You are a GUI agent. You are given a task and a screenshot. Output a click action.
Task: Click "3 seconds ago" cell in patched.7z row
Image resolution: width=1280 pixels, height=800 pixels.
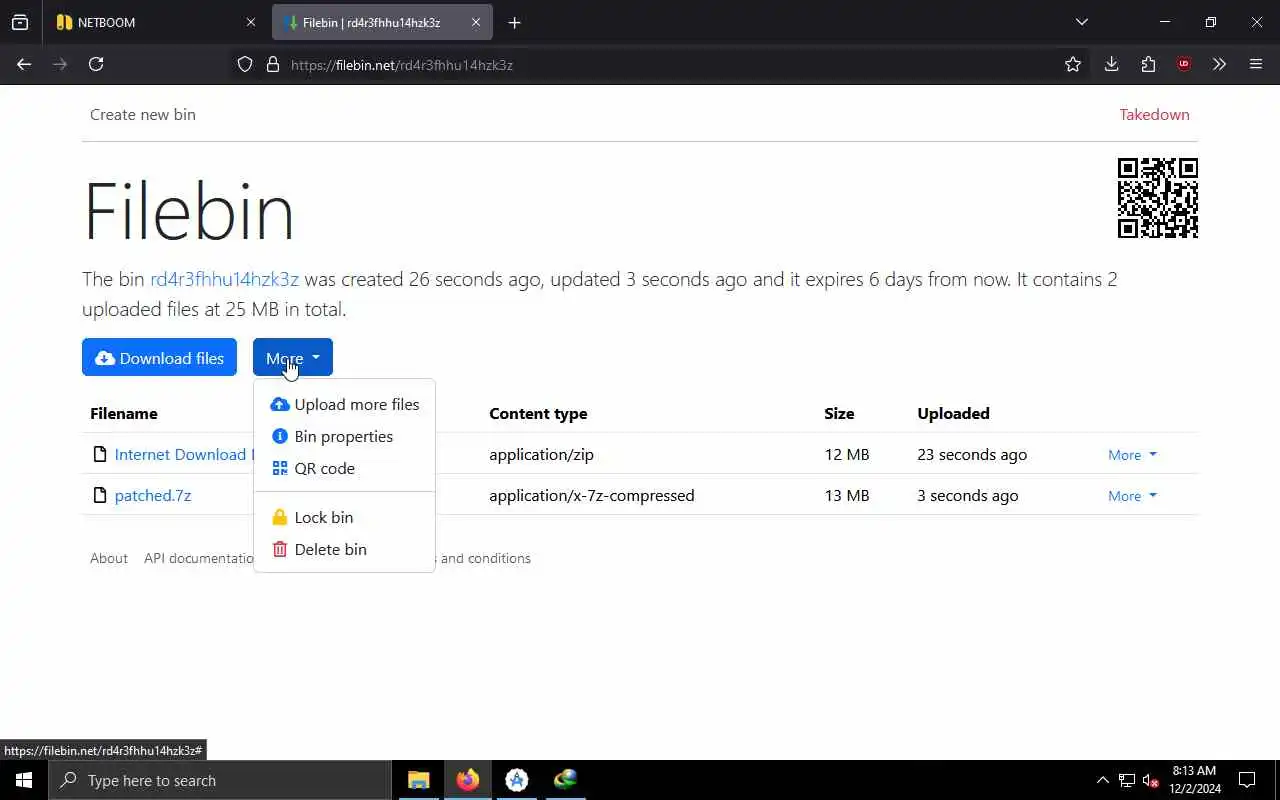[968, 495]
